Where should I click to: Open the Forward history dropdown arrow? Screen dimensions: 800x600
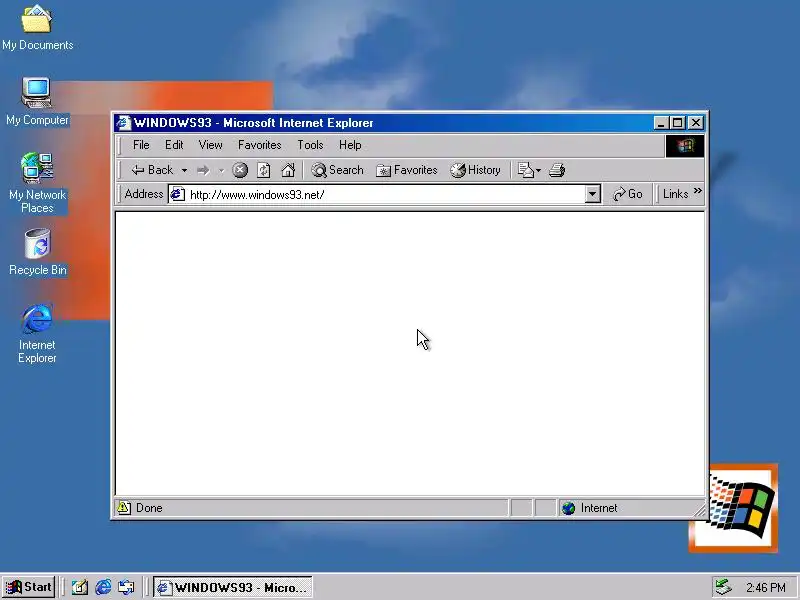221,170
